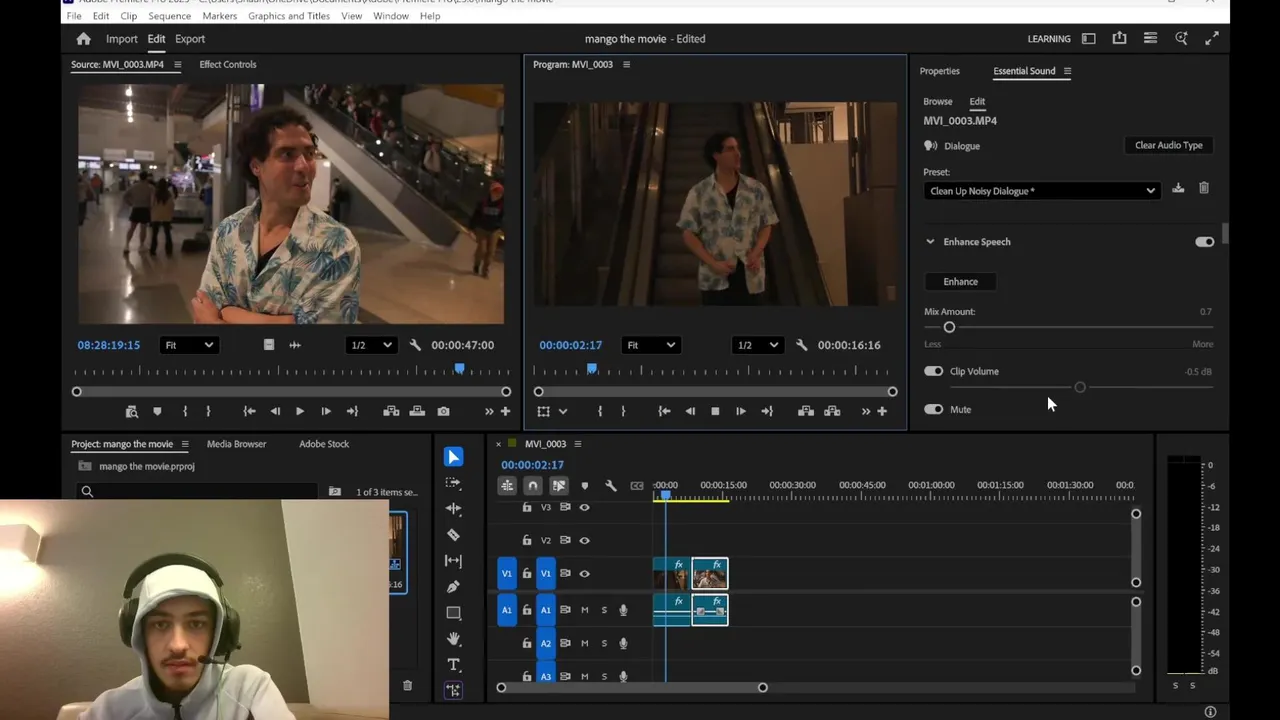Click the project search field
This screenshot has height=720, width=1280.
click(x=198, y=491)
